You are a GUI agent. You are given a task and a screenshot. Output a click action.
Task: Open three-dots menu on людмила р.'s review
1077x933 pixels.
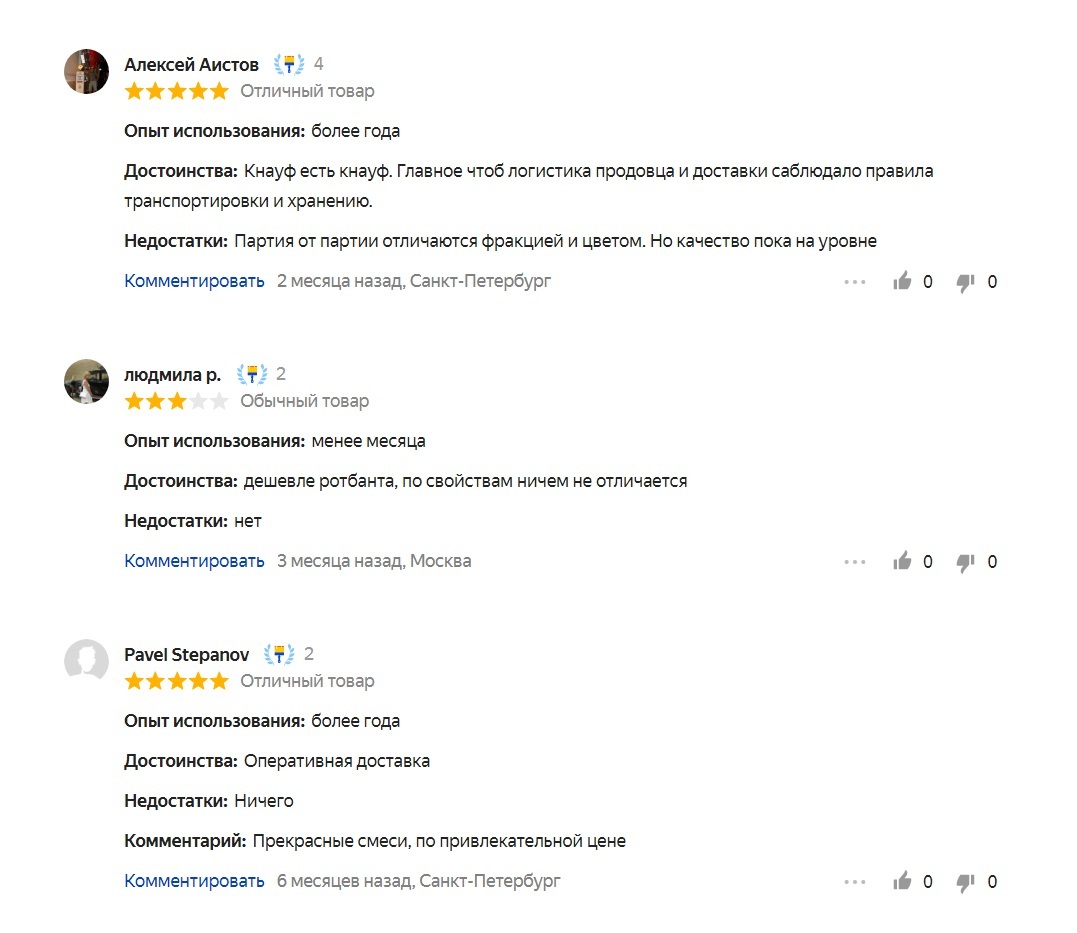click(x=854, y=562)
